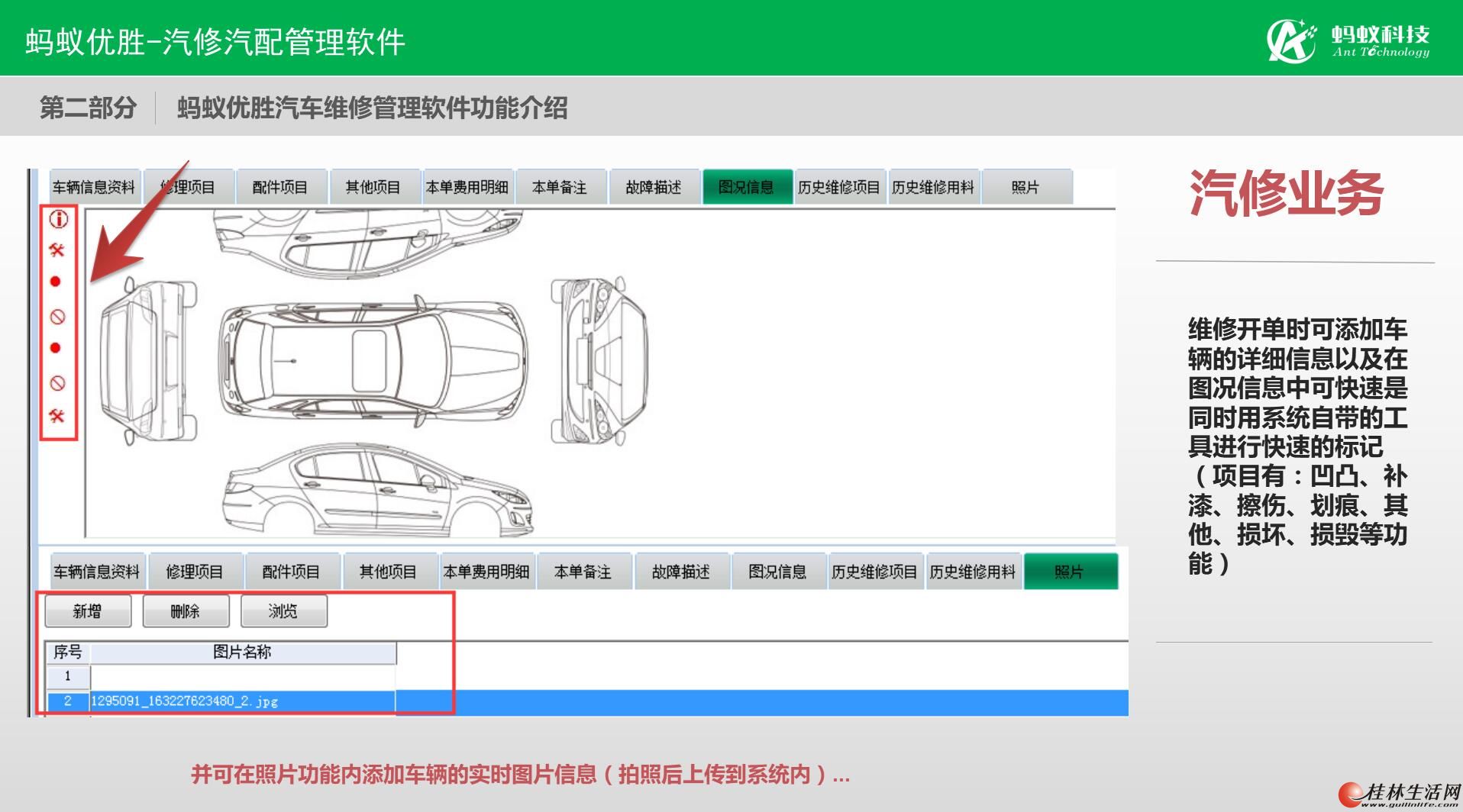
Task: Click the 删除 button
Action: click(x=186, y=611)
